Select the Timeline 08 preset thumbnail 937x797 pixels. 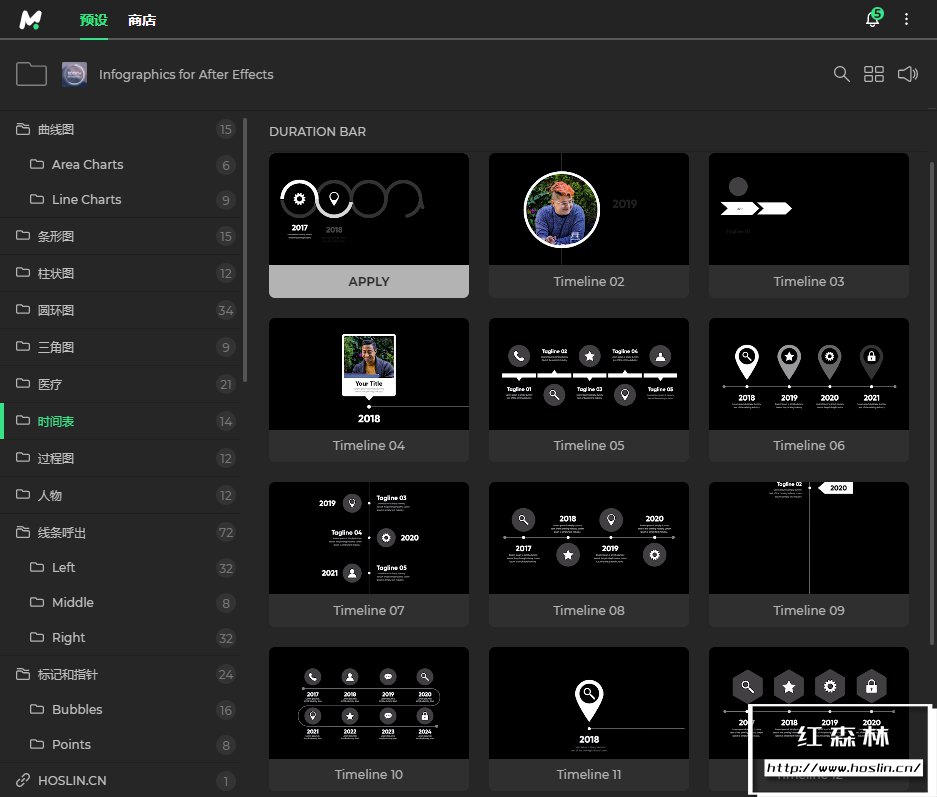(x=589, y=538)
